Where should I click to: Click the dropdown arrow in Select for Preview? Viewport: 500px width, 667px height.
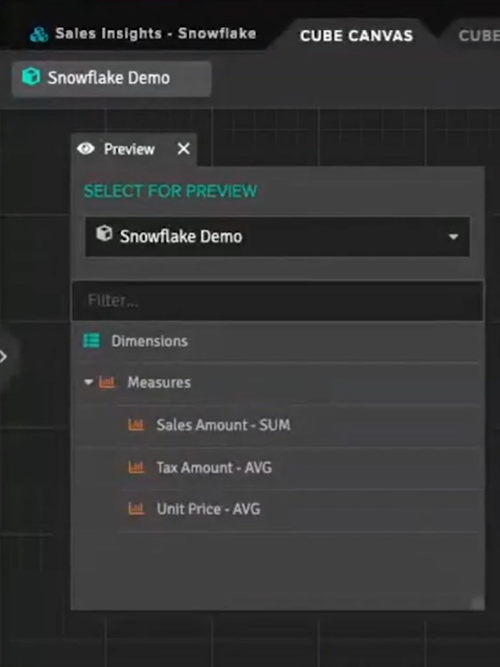point(453,237)
